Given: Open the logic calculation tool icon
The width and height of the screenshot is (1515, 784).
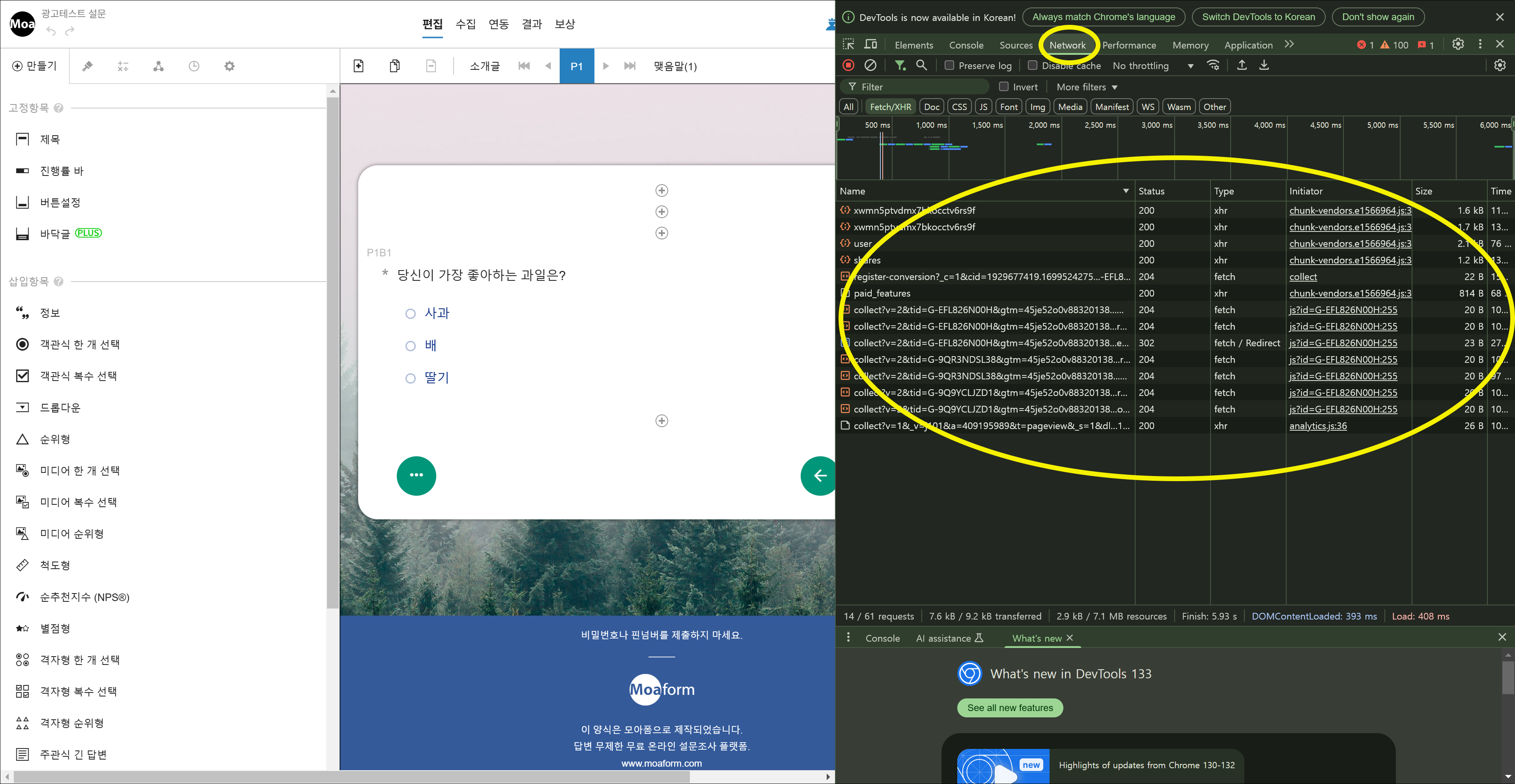Looking at the screenshot, I should [x=123, y=66].
